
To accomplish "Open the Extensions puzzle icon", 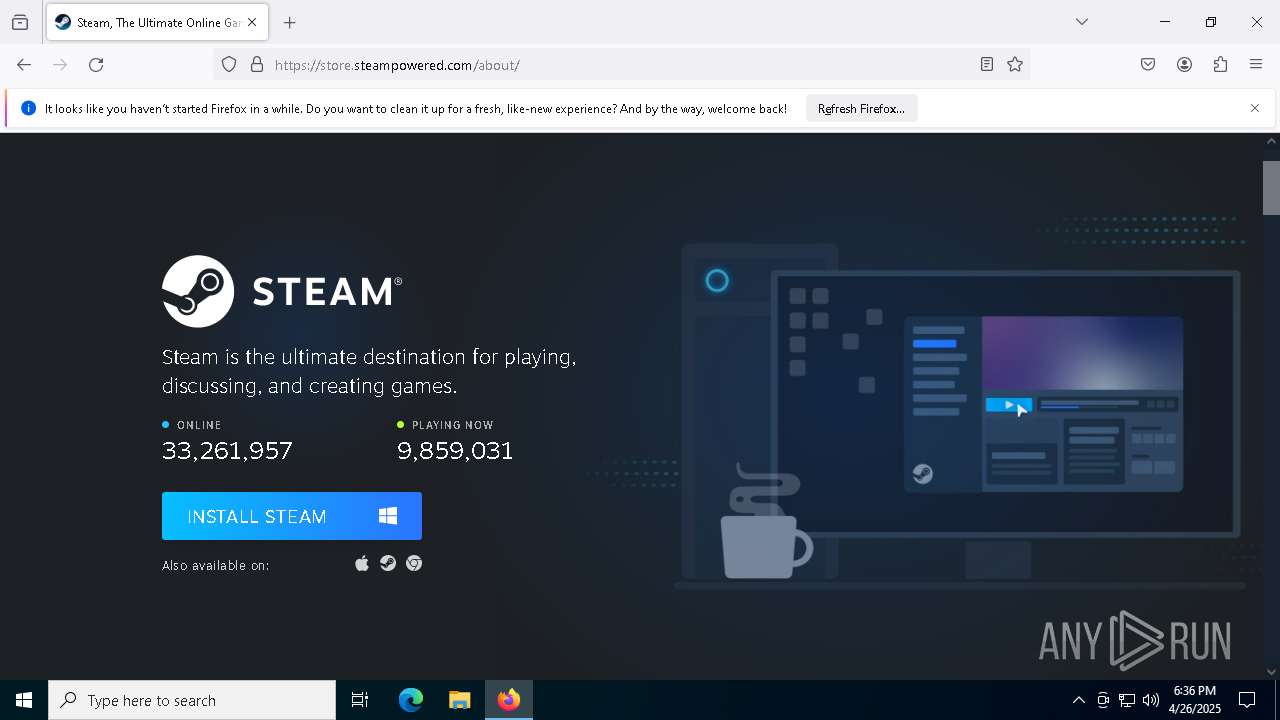I will click(x=1220, y=65).
